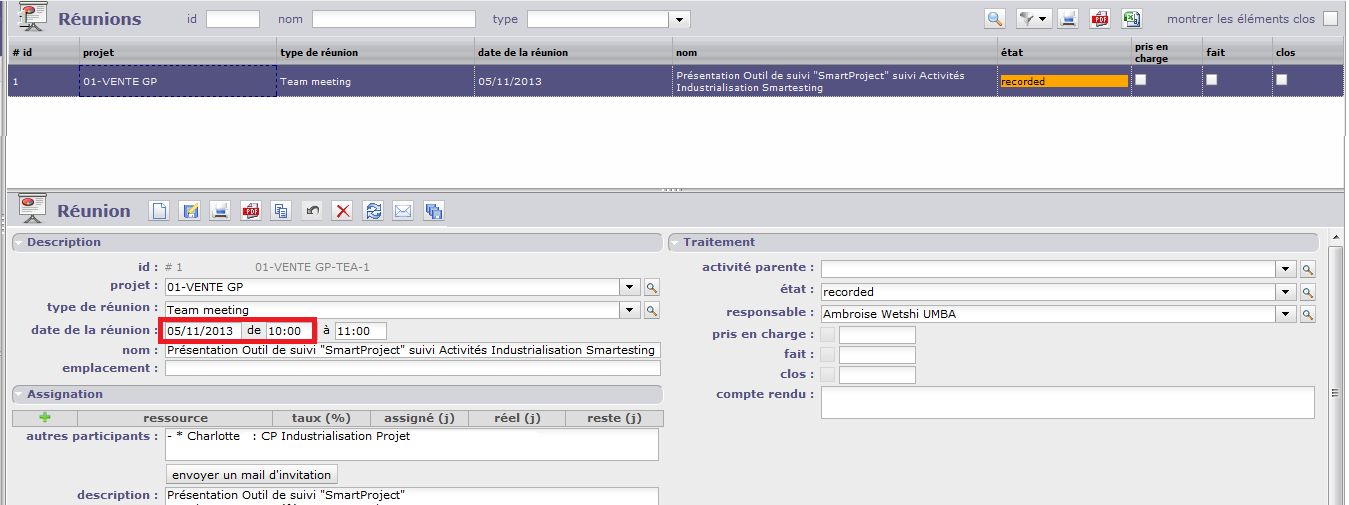Add an assignment with the green plus
This screenshot has width=1349, height=505.
(x=44, y=418)
